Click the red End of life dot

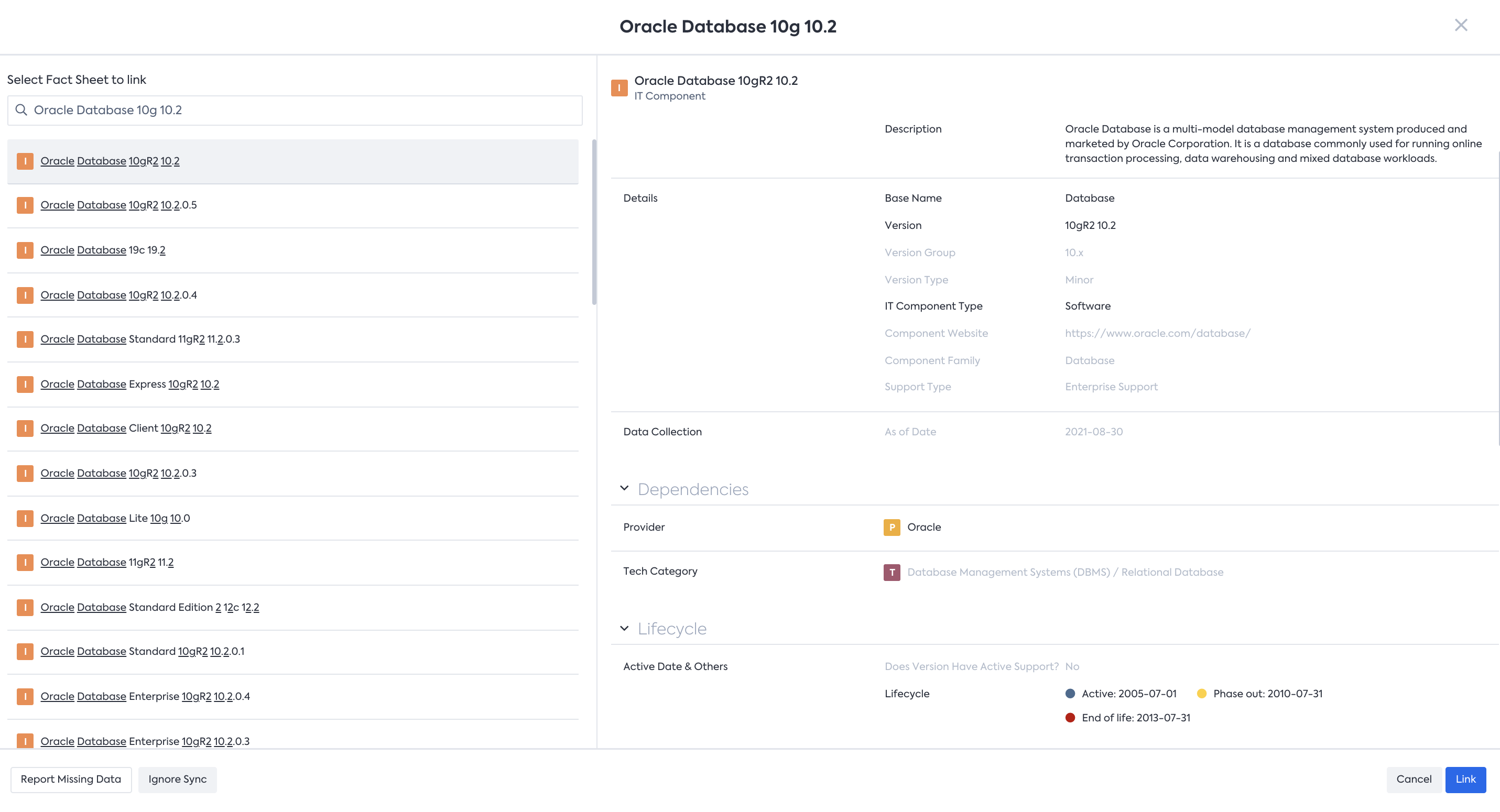(1070, 718)
